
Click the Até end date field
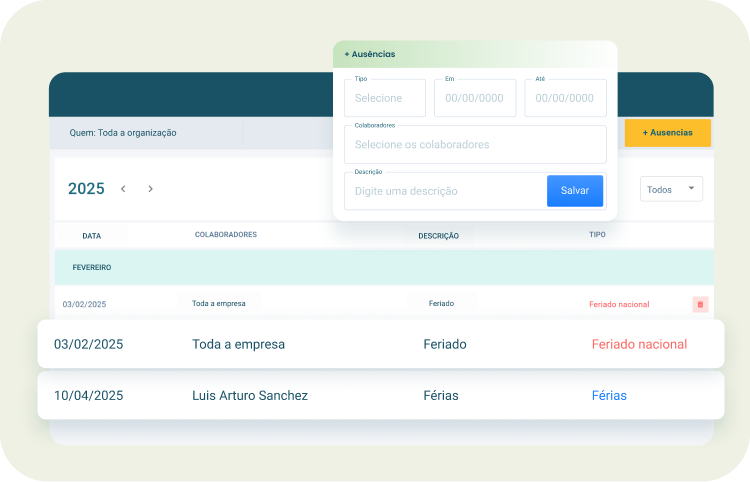[565, 98]
